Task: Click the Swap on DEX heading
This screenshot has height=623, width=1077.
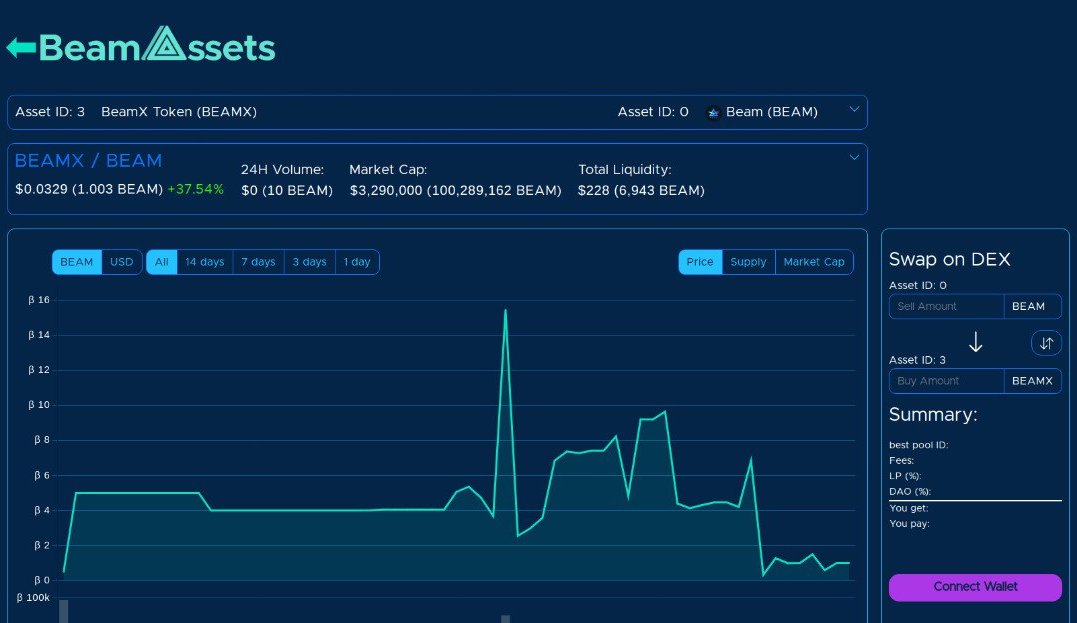Action: click(x=949, y=260)
